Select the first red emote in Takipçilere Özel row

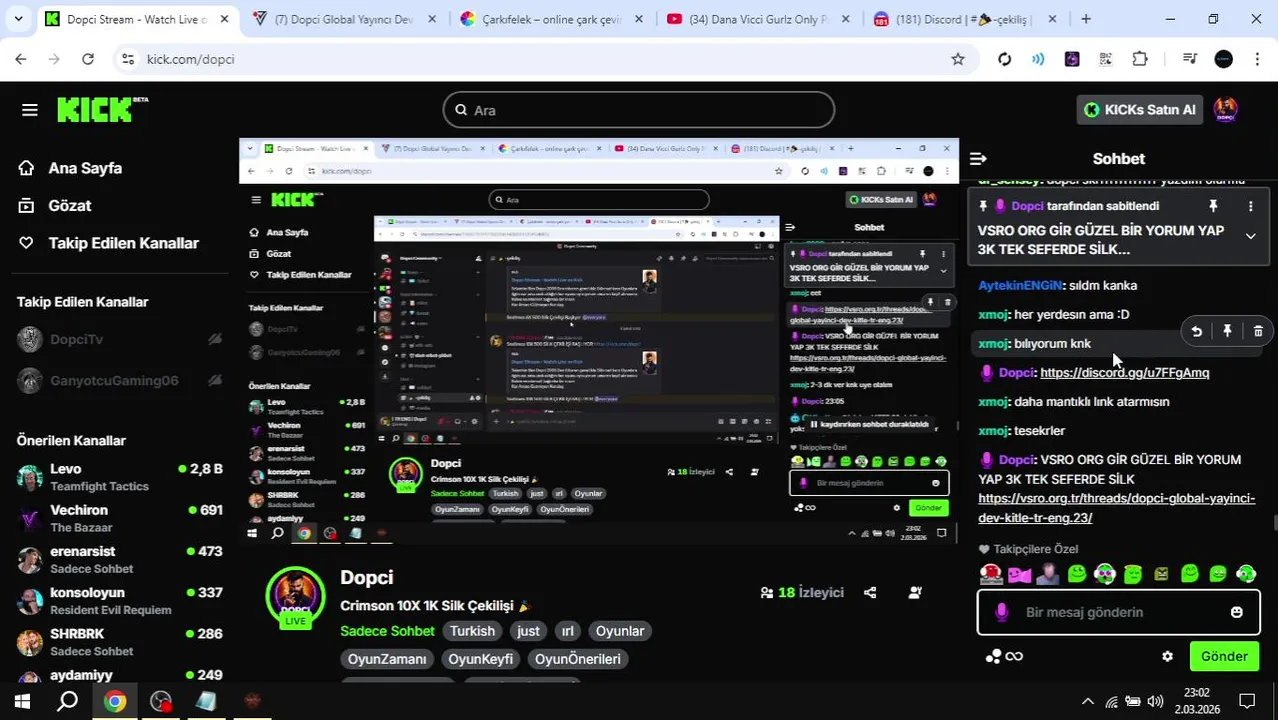pyautogui.click(x=991, y=574)
